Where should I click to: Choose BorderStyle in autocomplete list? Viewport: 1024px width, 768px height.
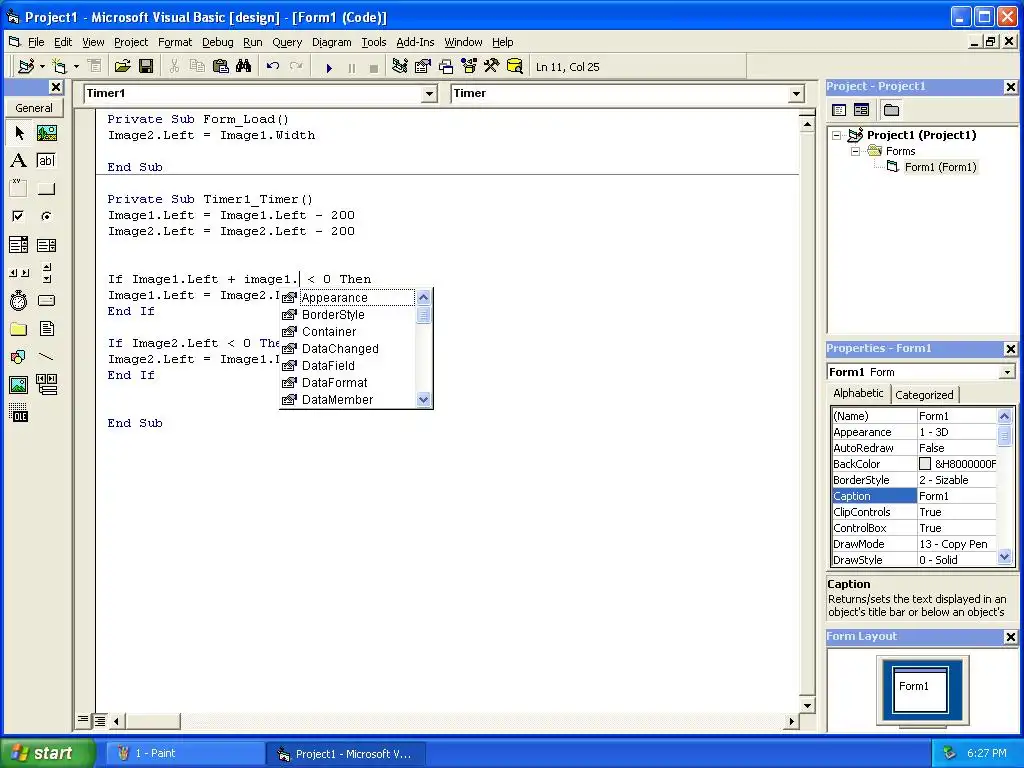pos(347,315)
